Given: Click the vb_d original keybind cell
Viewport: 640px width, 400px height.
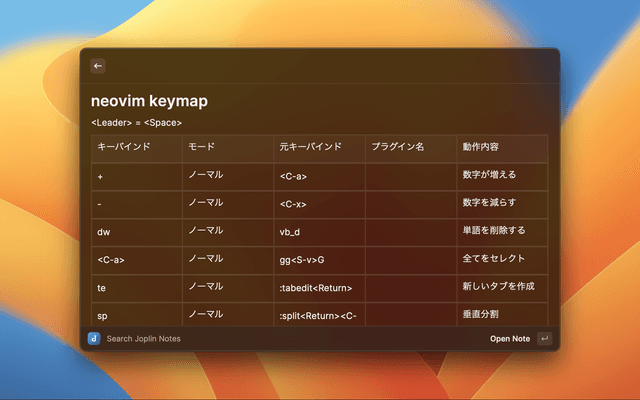Looking at the screenshot, I should click(x=291, y=231).
